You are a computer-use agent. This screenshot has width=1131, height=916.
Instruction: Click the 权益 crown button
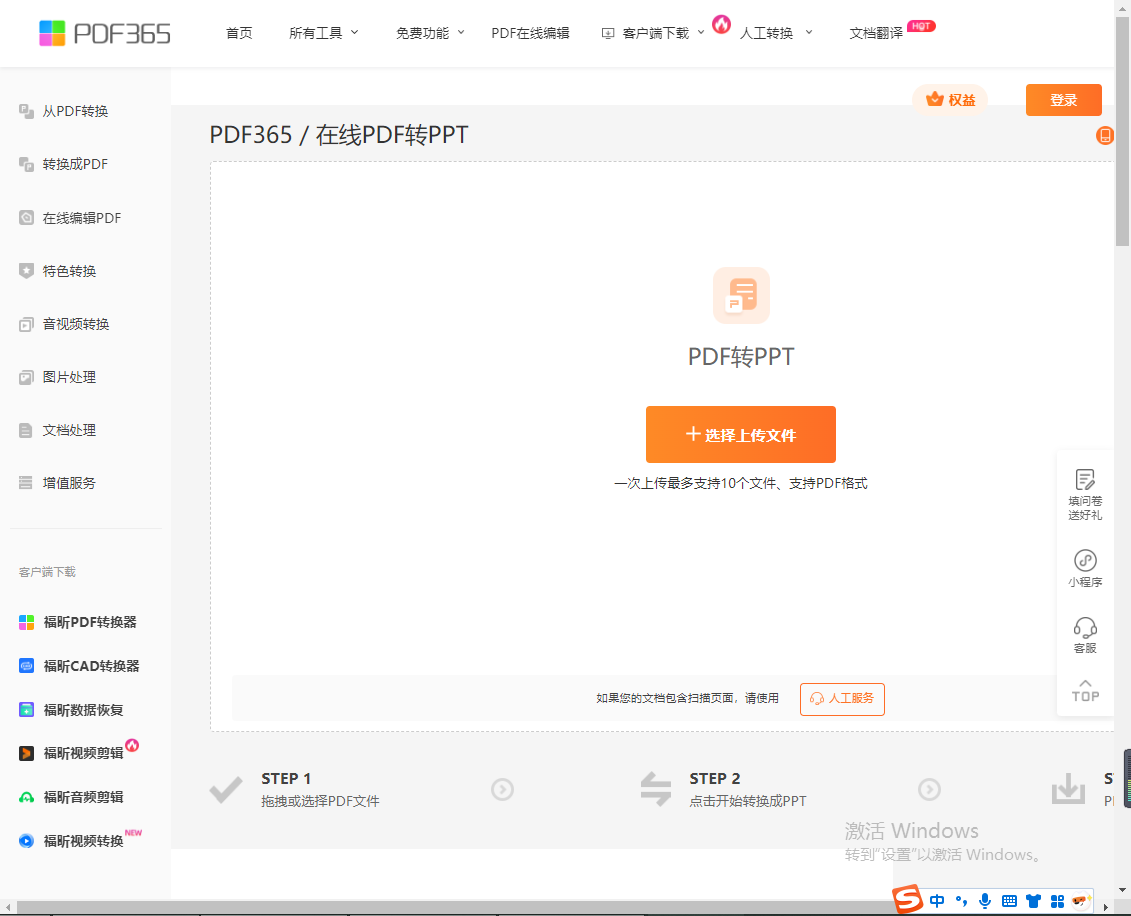(x=951, y=100)
